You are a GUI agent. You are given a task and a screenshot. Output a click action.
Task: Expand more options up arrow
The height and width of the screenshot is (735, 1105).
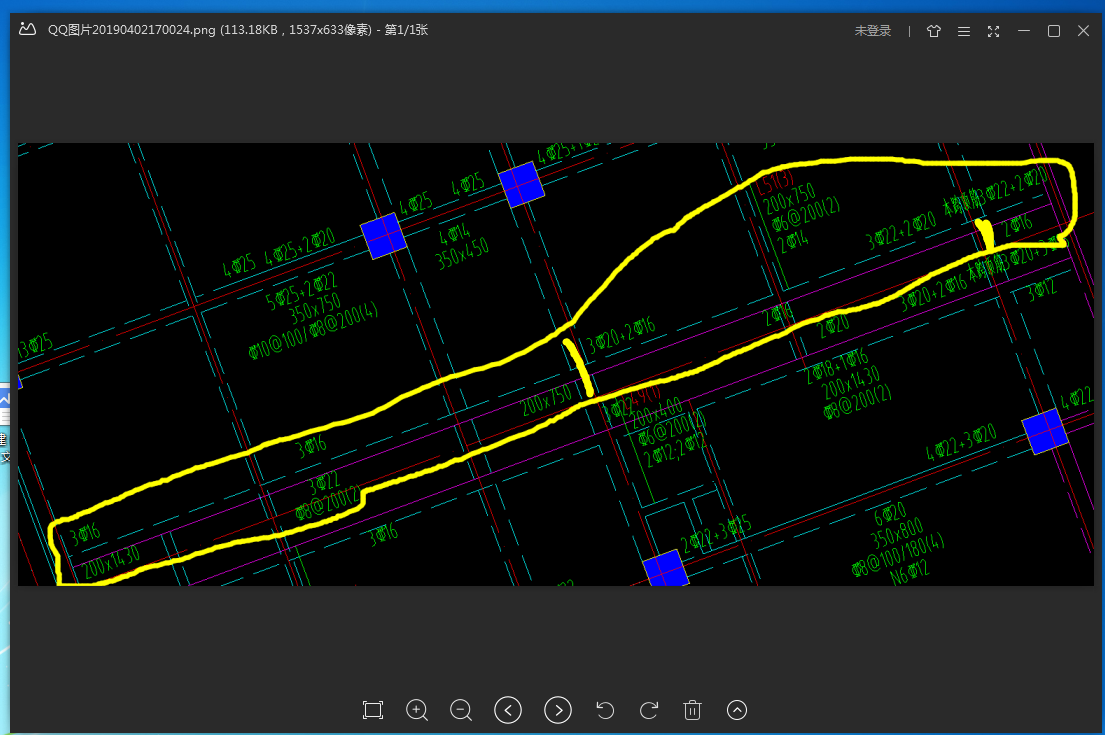click(737, 710)
